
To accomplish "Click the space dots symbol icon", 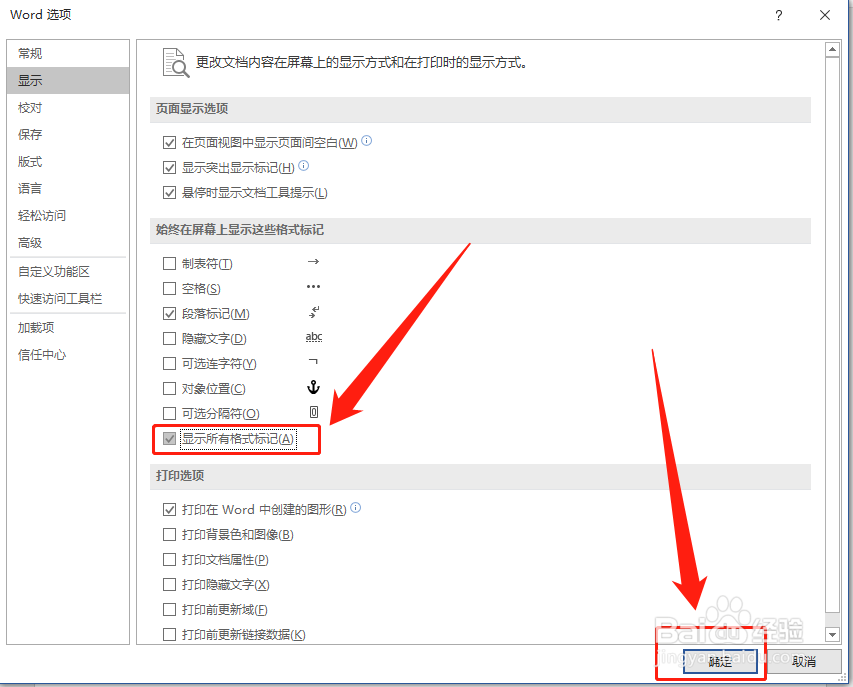I will coord(313,287).
